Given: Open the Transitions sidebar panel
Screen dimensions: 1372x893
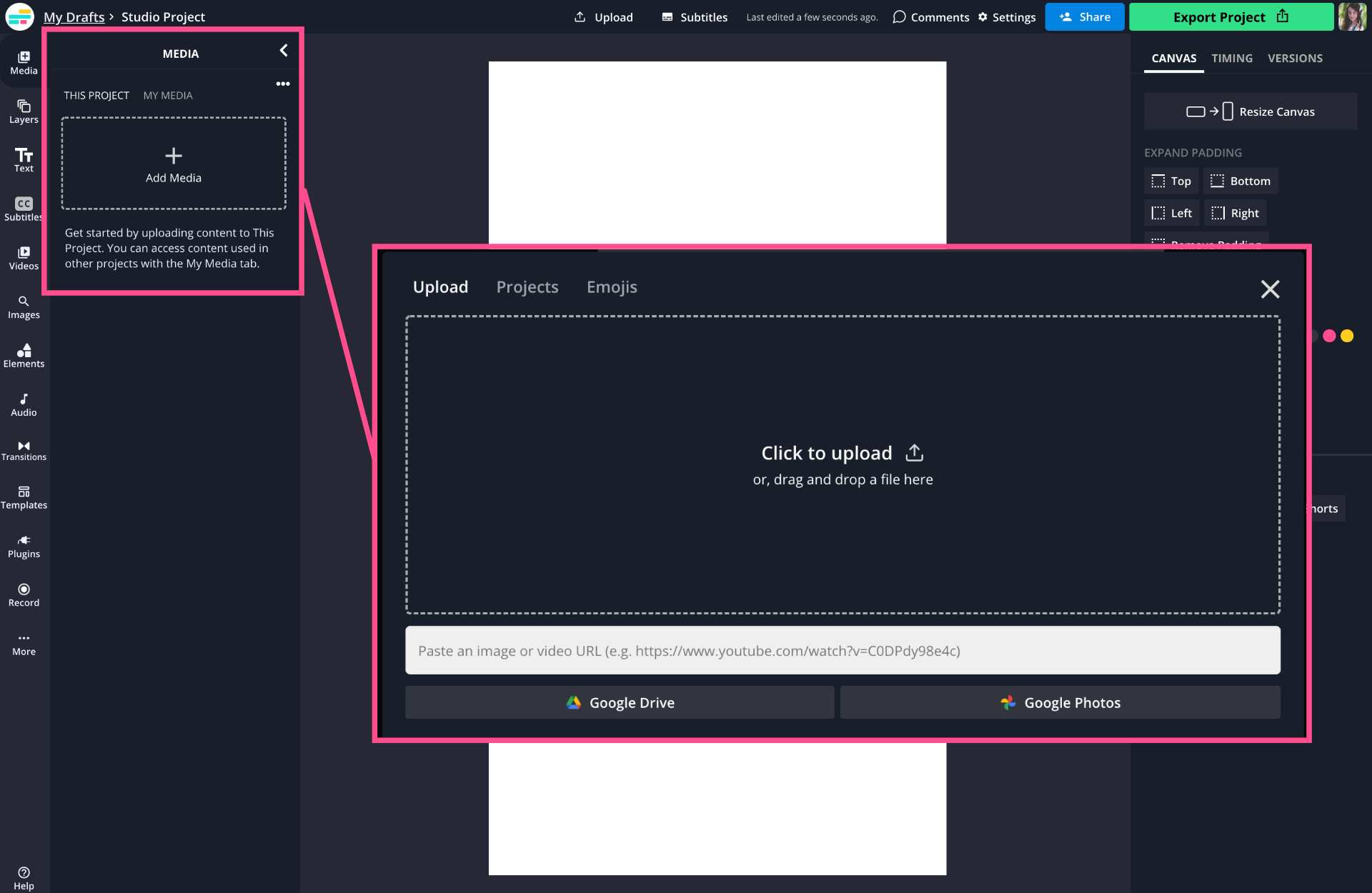Looking at the screenshot, I should click(x=24, y=450).
